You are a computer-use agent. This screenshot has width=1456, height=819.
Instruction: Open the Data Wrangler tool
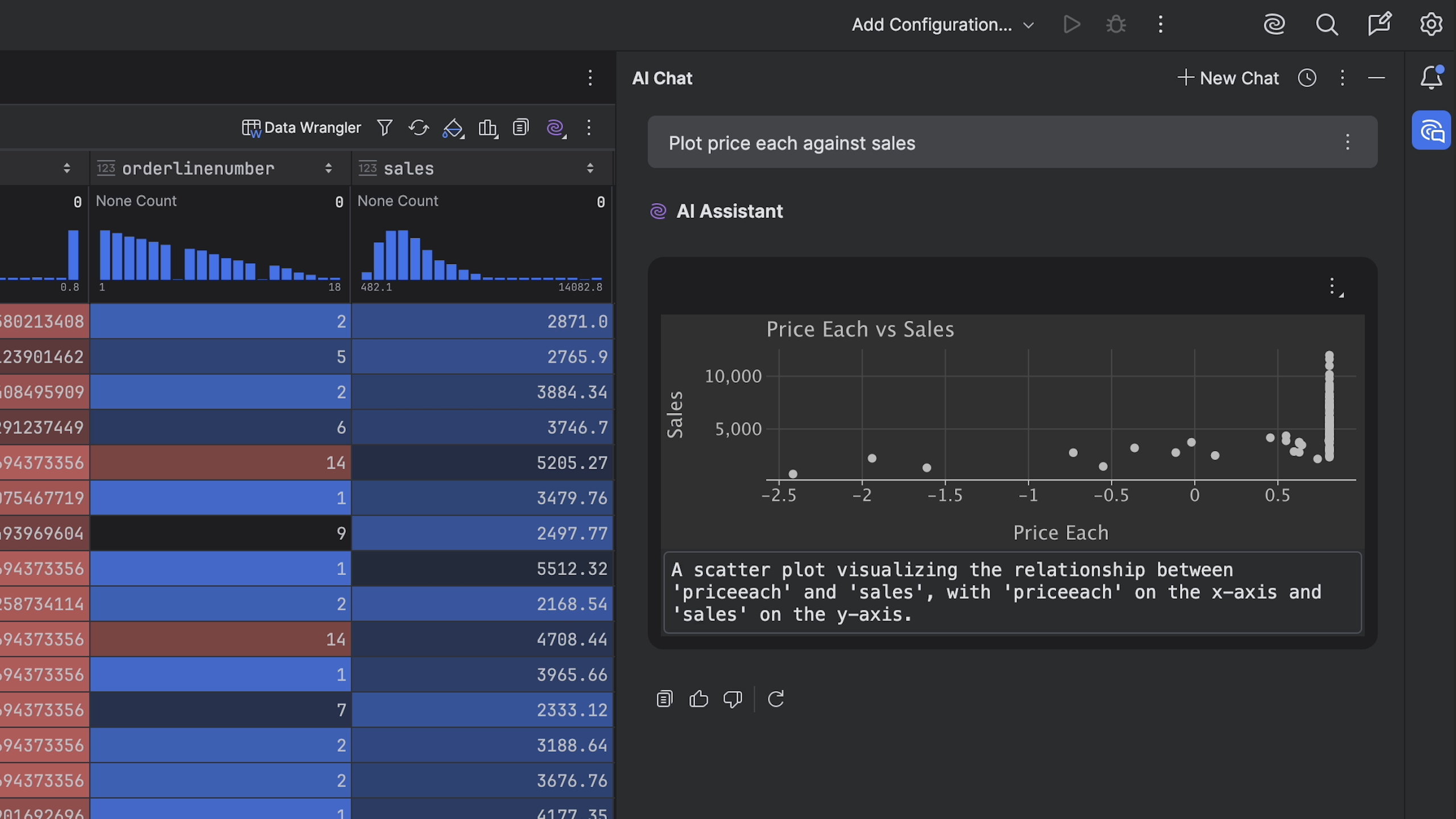coord(301,127)
